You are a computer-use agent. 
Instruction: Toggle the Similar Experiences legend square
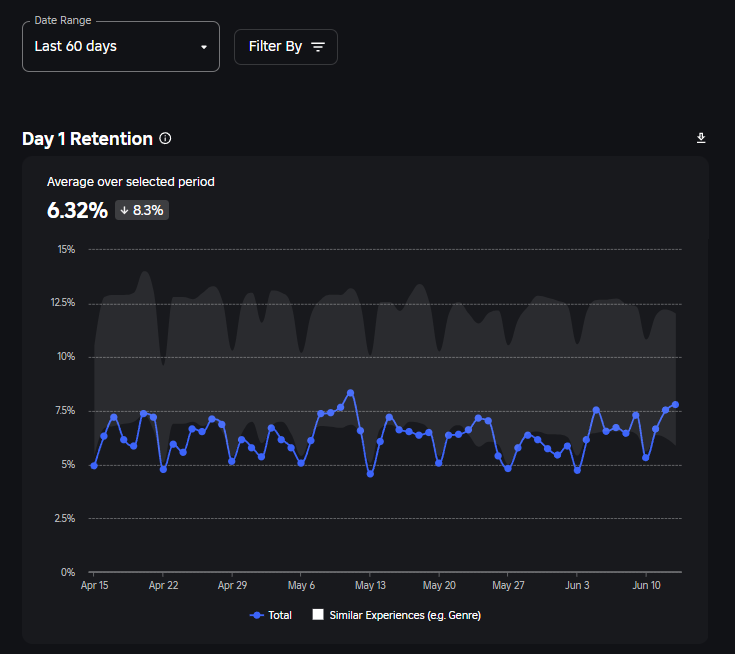(x=318, y=615)
